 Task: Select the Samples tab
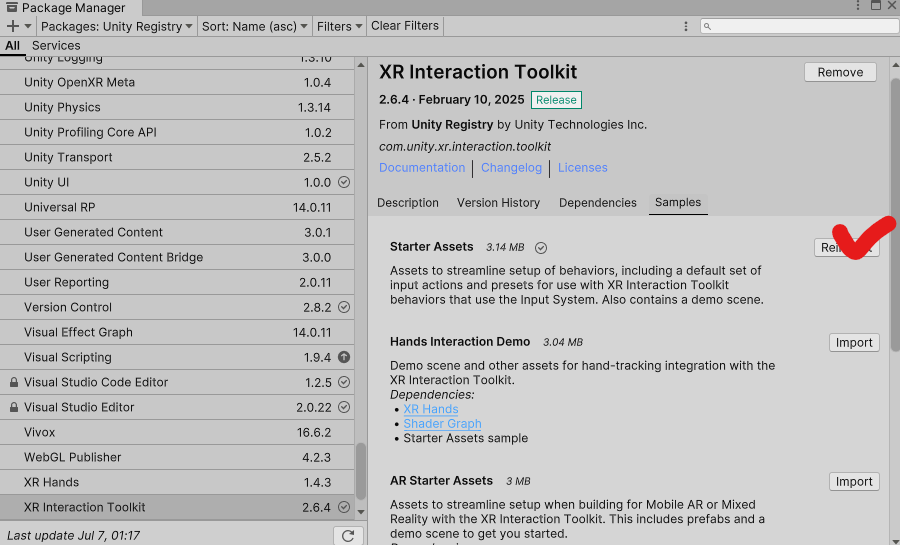[678, 203]
